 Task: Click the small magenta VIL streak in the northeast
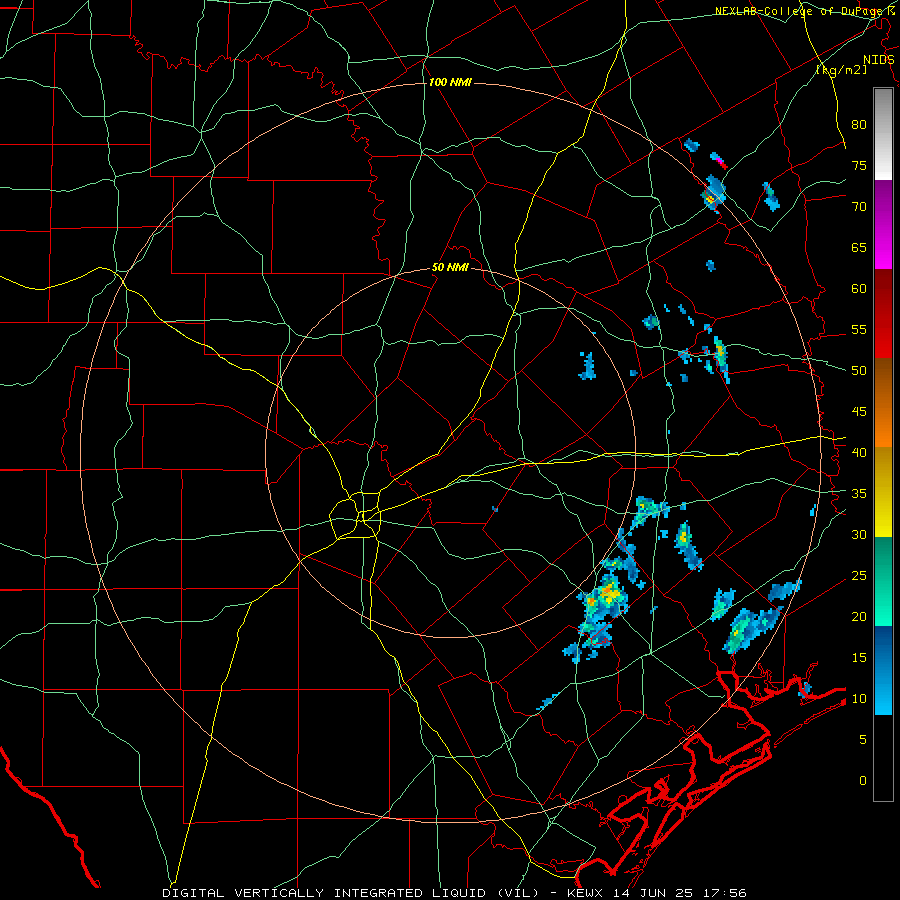pos(719,161)
